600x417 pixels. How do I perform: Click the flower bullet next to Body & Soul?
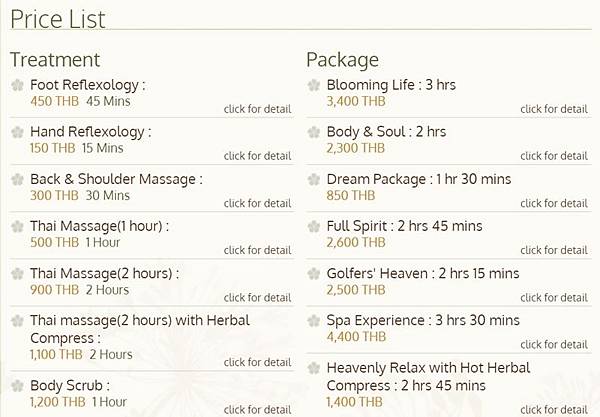(314, 132)
